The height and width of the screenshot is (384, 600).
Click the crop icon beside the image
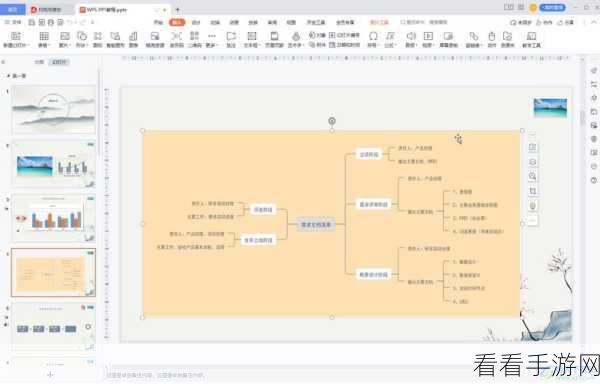pyautogui.click(x=533, y=191)
